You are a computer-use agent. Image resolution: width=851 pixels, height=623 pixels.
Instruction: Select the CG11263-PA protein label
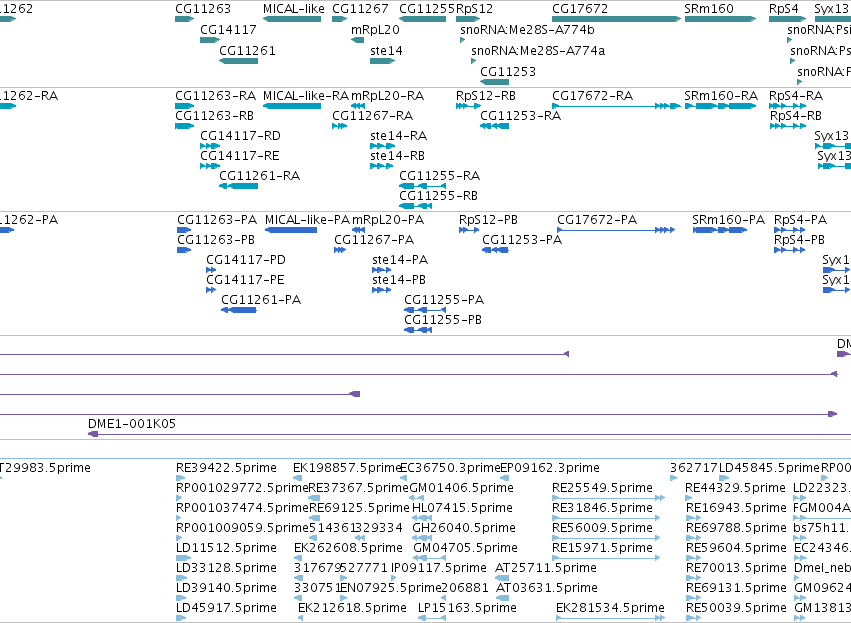coord(217,220)
